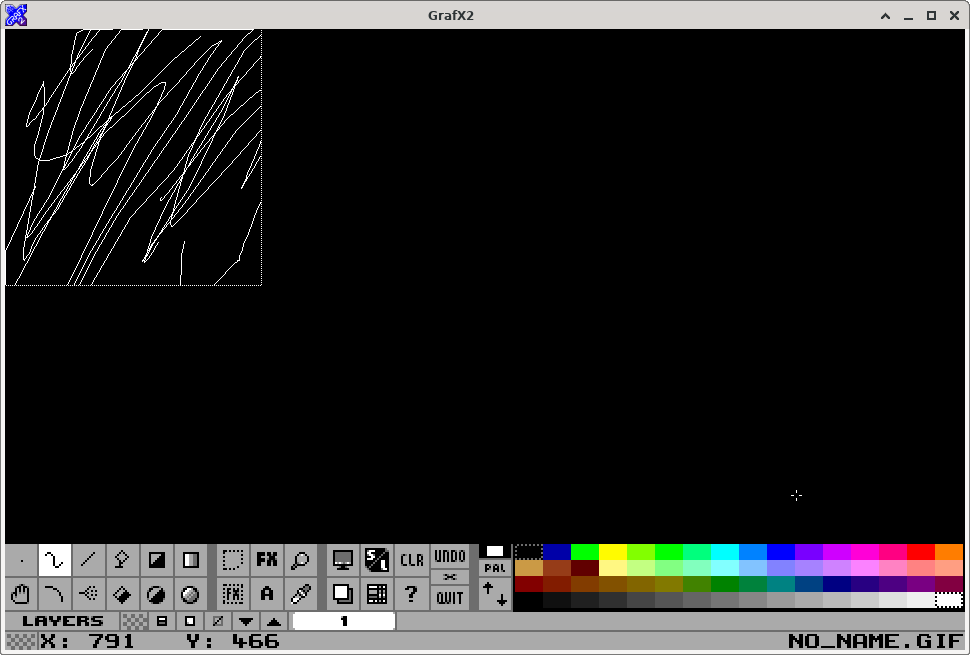The width and height of the screenshot is (970, 655).
Task: Select the flood fill bucket tool
Action: [x=123, y=594]
